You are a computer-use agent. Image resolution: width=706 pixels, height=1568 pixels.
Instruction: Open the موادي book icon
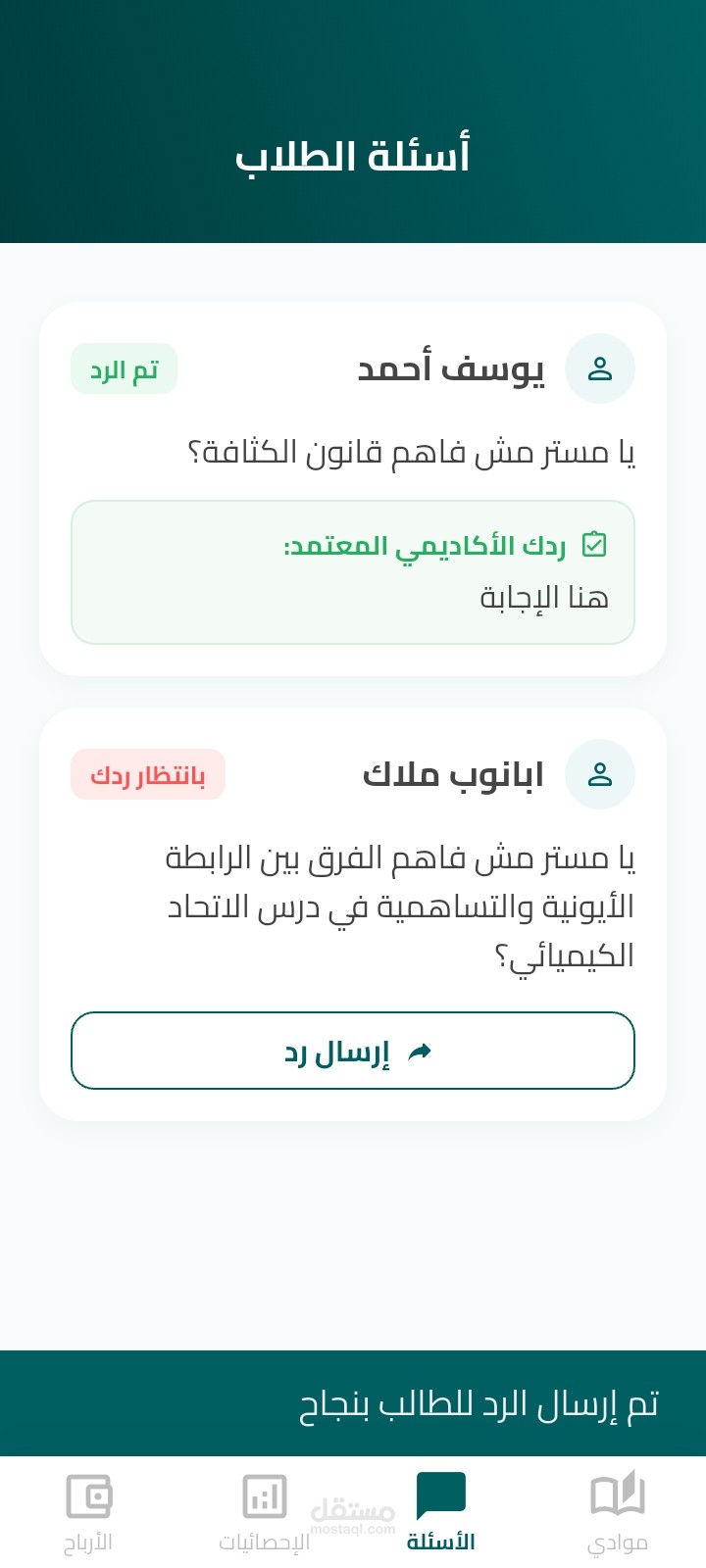[x=618, y=1495]
